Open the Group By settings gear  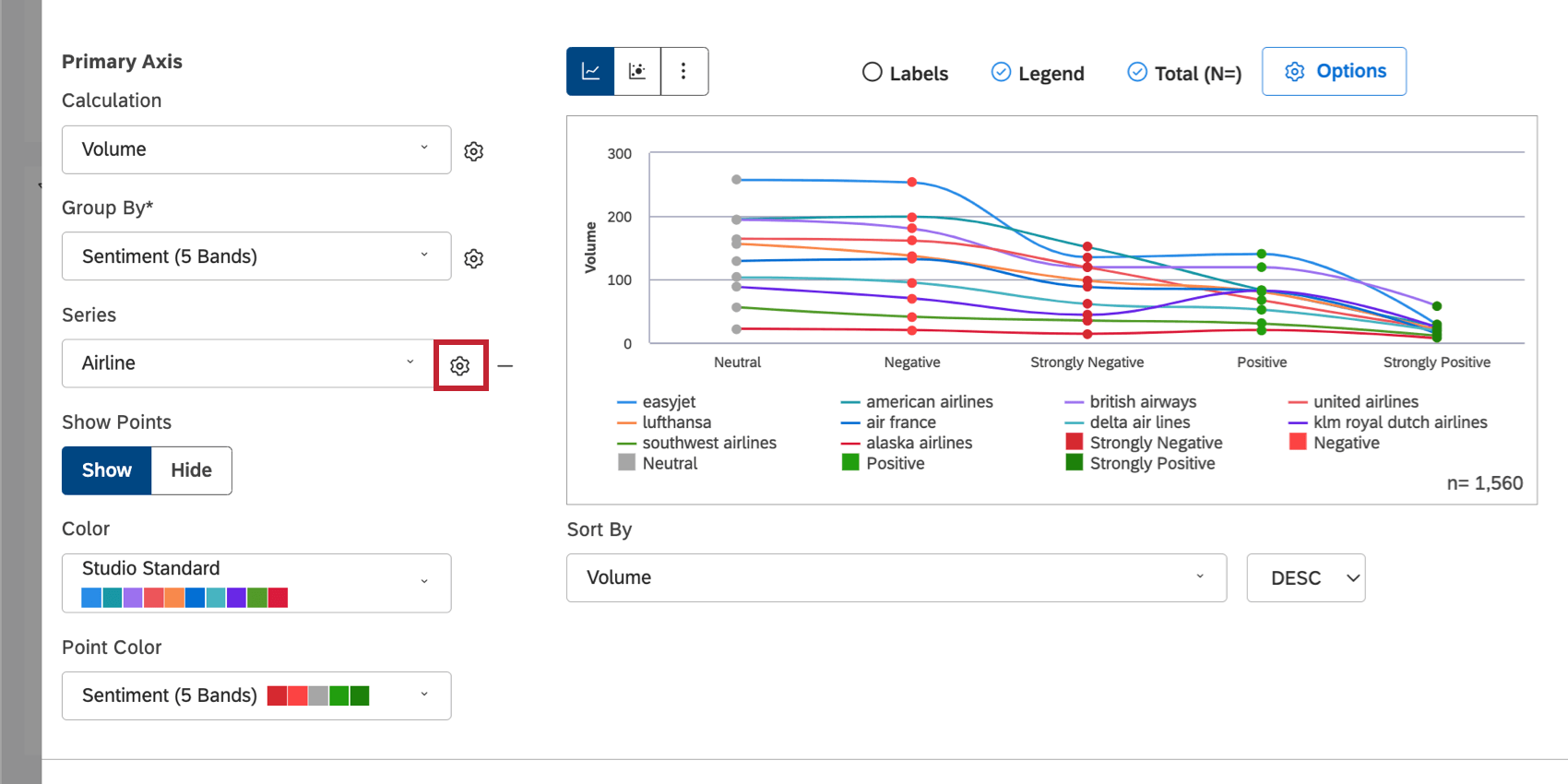pyautogui.click(x=474, y=258)
